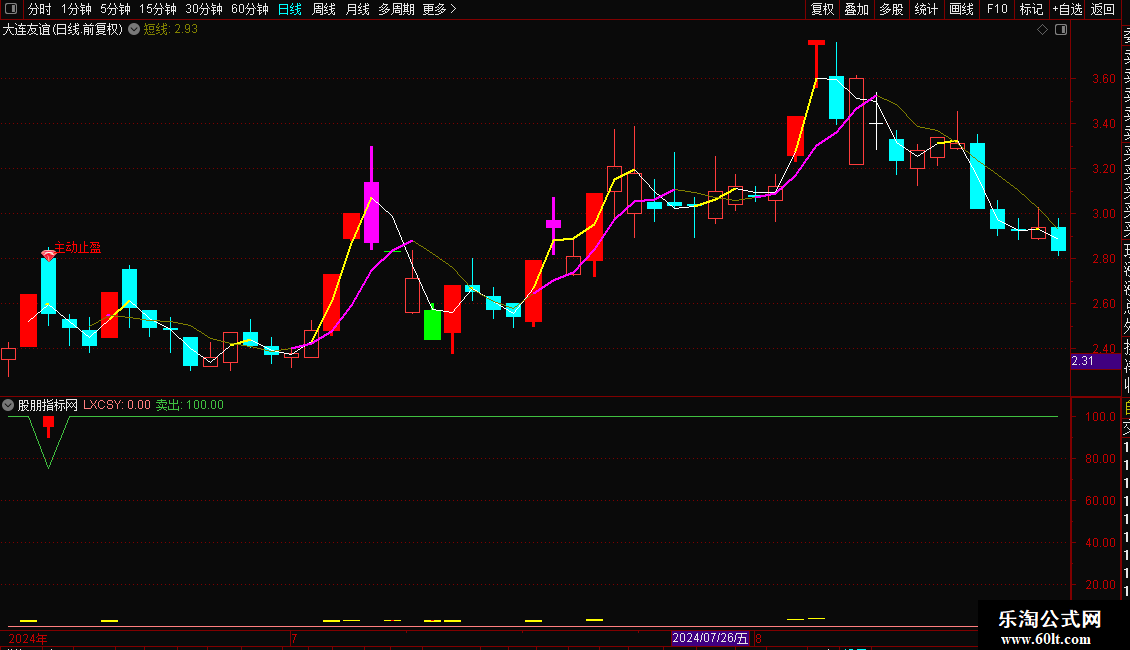This screenshot has width=1130, height=650.
Task: Select the 月线 monthly tab
Action: [x=357, y=9]
